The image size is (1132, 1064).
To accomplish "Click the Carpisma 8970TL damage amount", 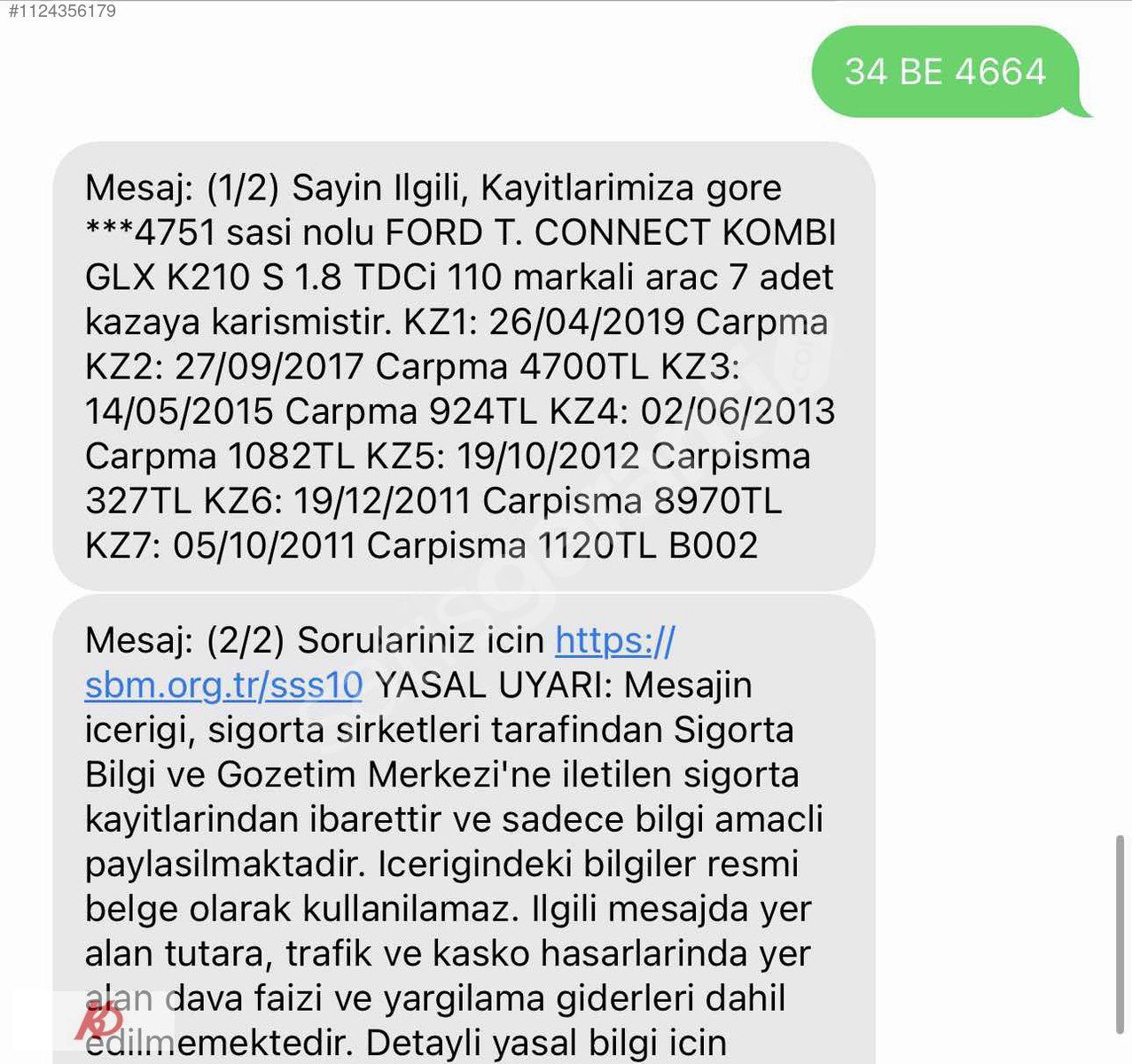I will tap(632, 501).
